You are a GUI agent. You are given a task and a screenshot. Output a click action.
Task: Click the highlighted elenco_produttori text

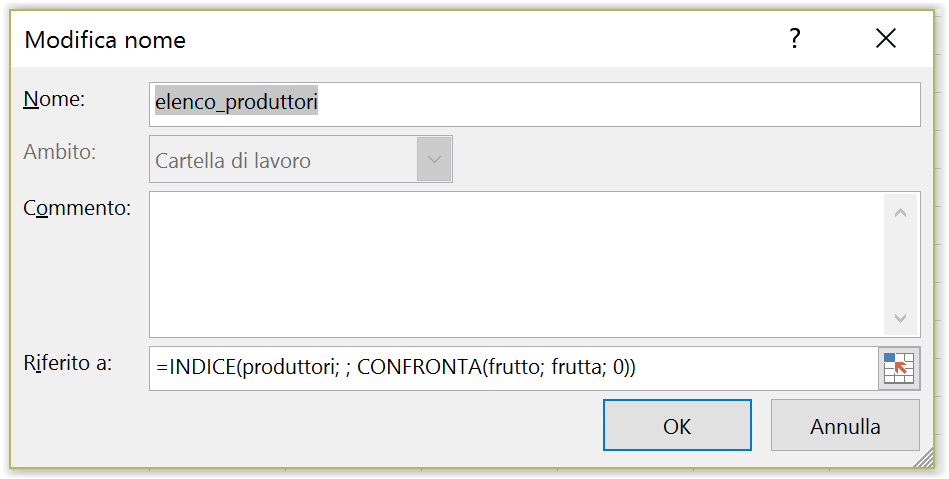click(x=236, y=102)
